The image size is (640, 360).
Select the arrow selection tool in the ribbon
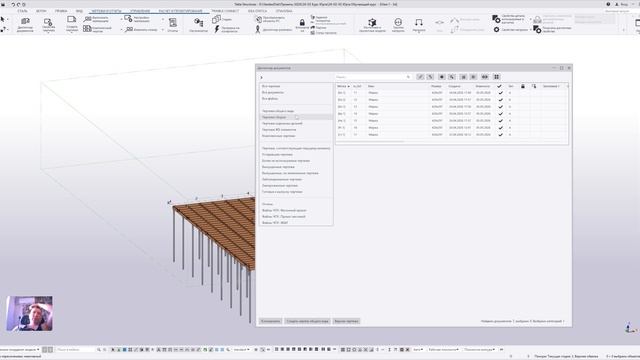click(3, 19)
